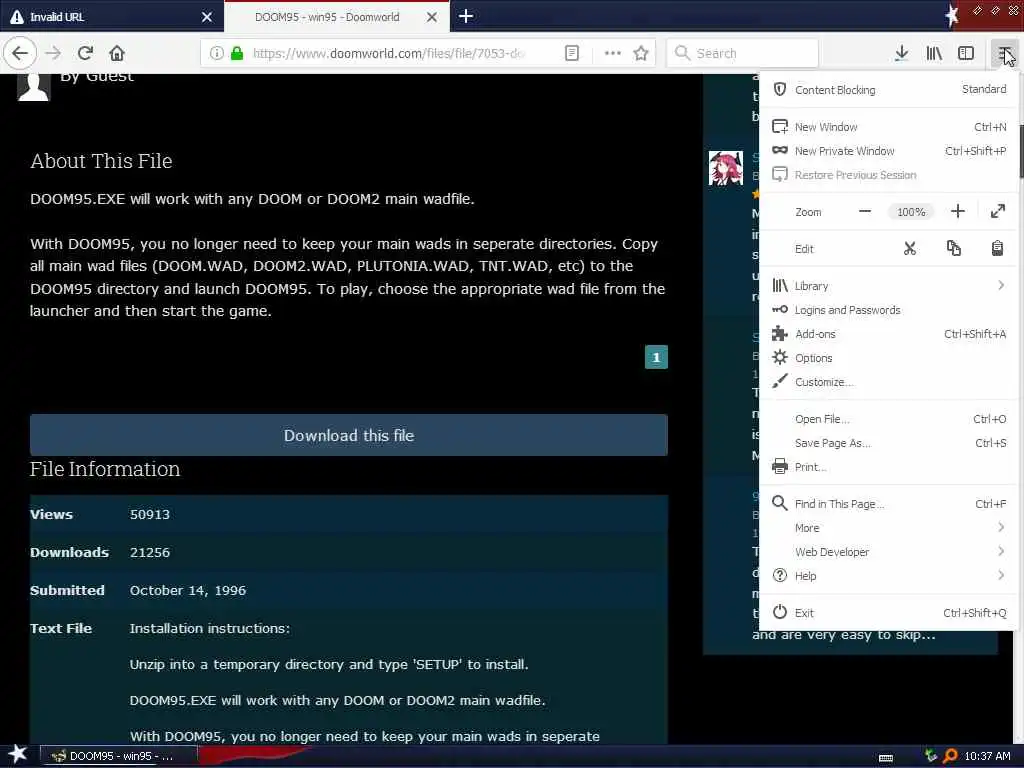This screenshot has width=1024, height=768.
Task: Open Logins and Passwords
Action: pyautogui.click(x=889, y=310)
